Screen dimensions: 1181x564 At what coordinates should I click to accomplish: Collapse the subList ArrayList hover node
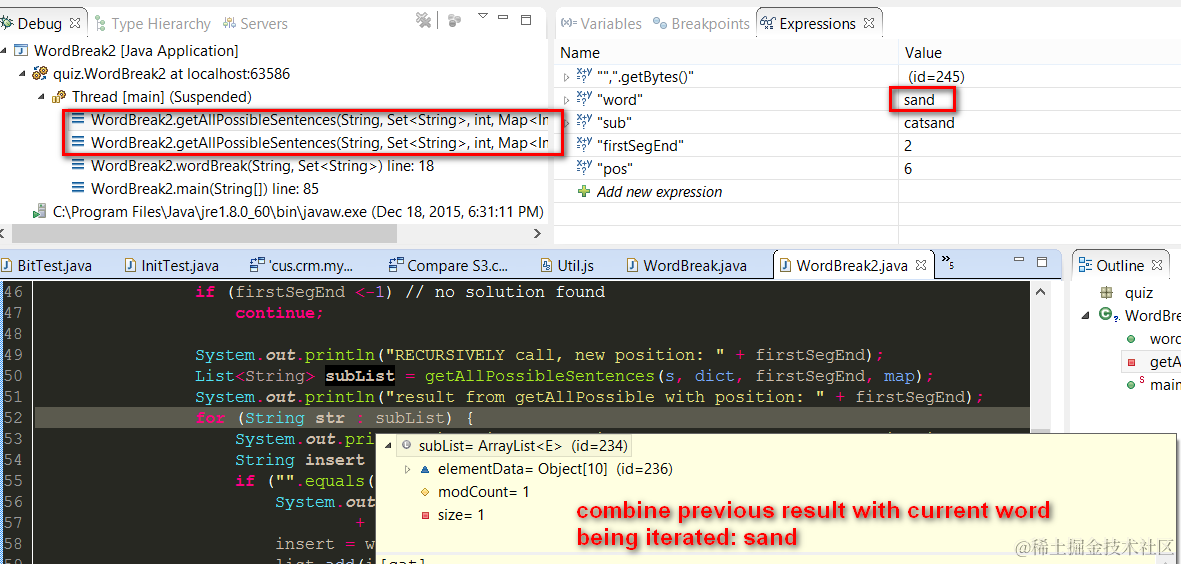[x=389, y=447]
